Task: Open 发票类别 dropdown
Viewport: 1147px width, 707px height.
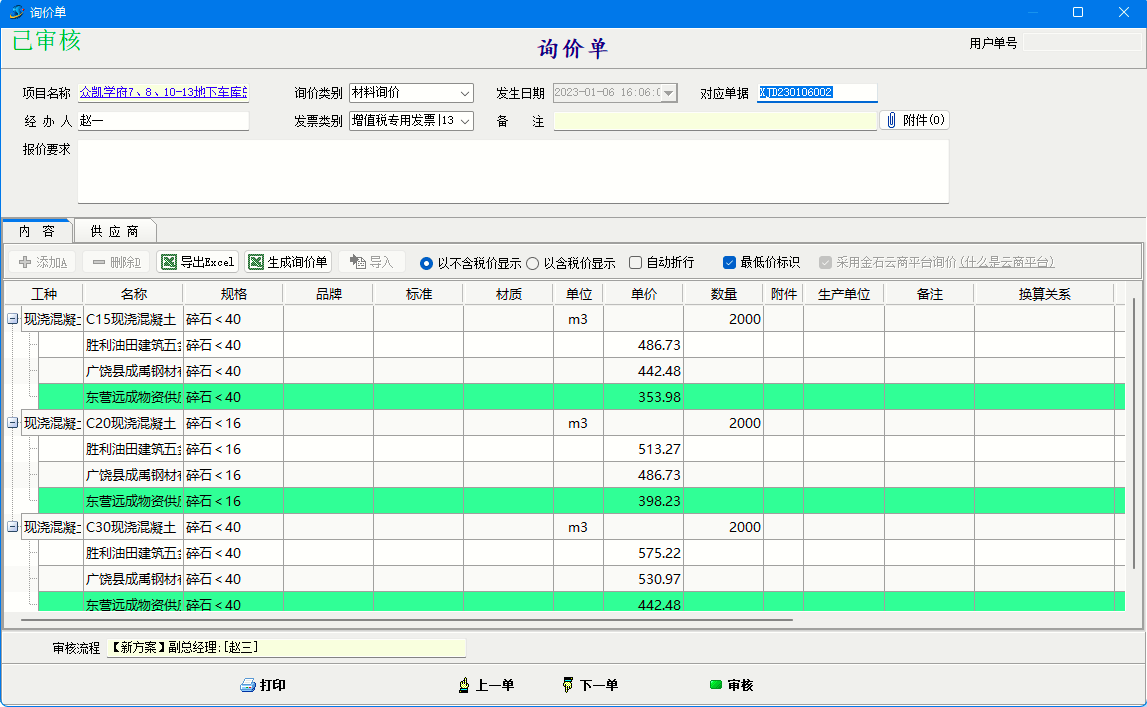Action: coord(465,121)
